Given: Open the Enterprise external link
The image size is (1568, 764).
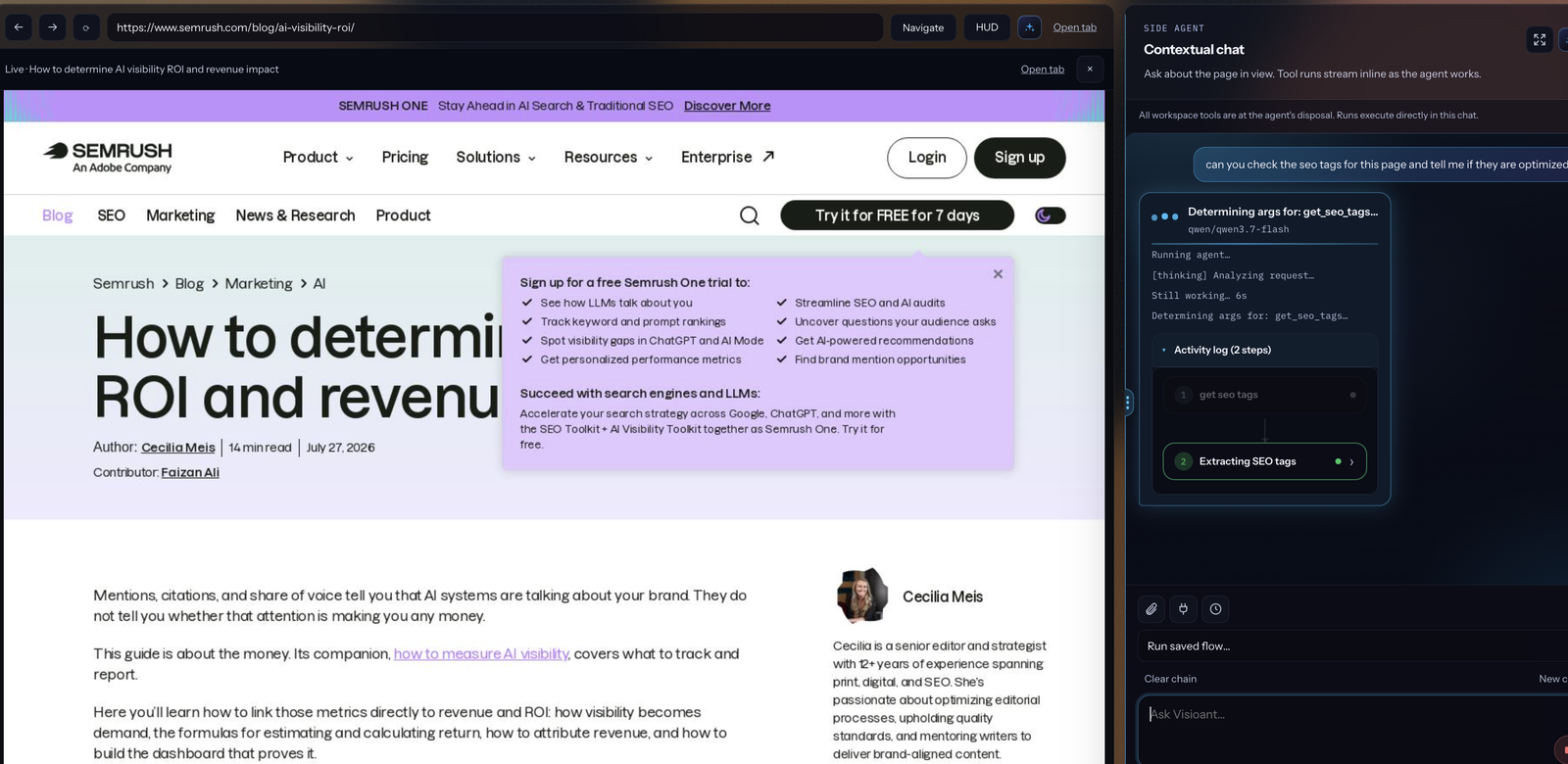Looking at the screenshot, I should click(727, 158).
